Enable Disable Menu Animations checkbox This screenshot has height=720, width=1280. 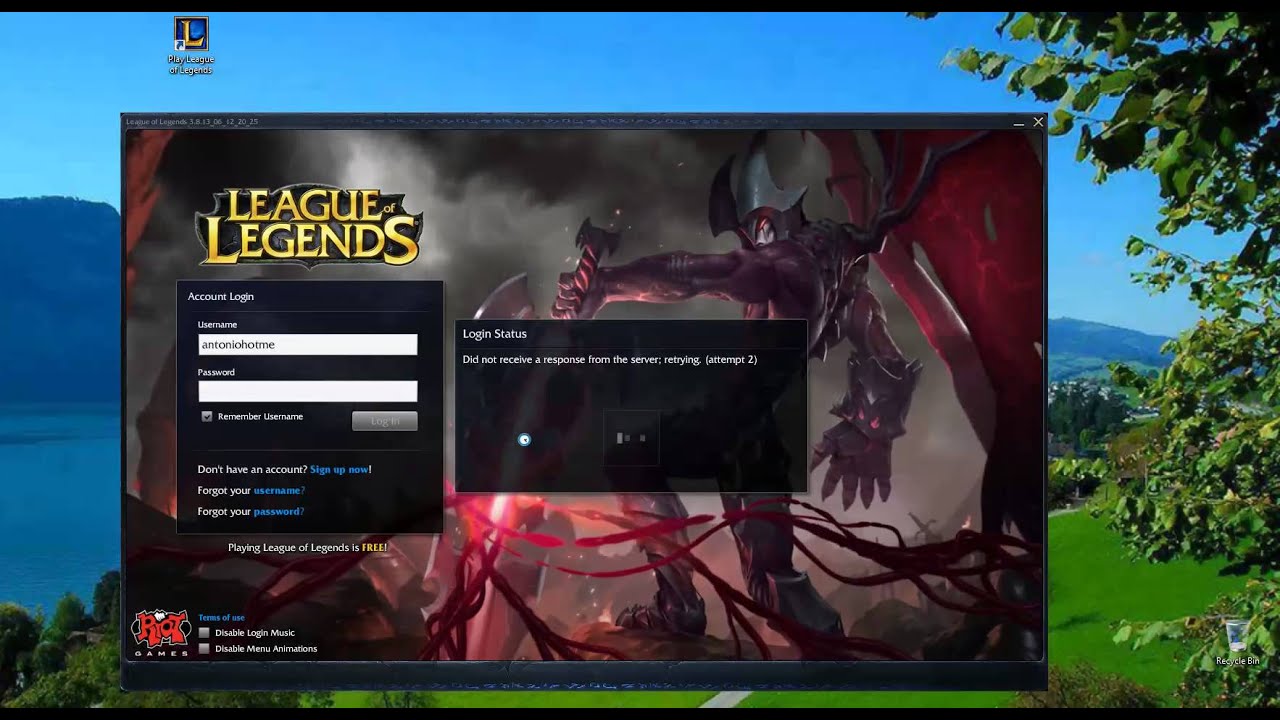204,648
